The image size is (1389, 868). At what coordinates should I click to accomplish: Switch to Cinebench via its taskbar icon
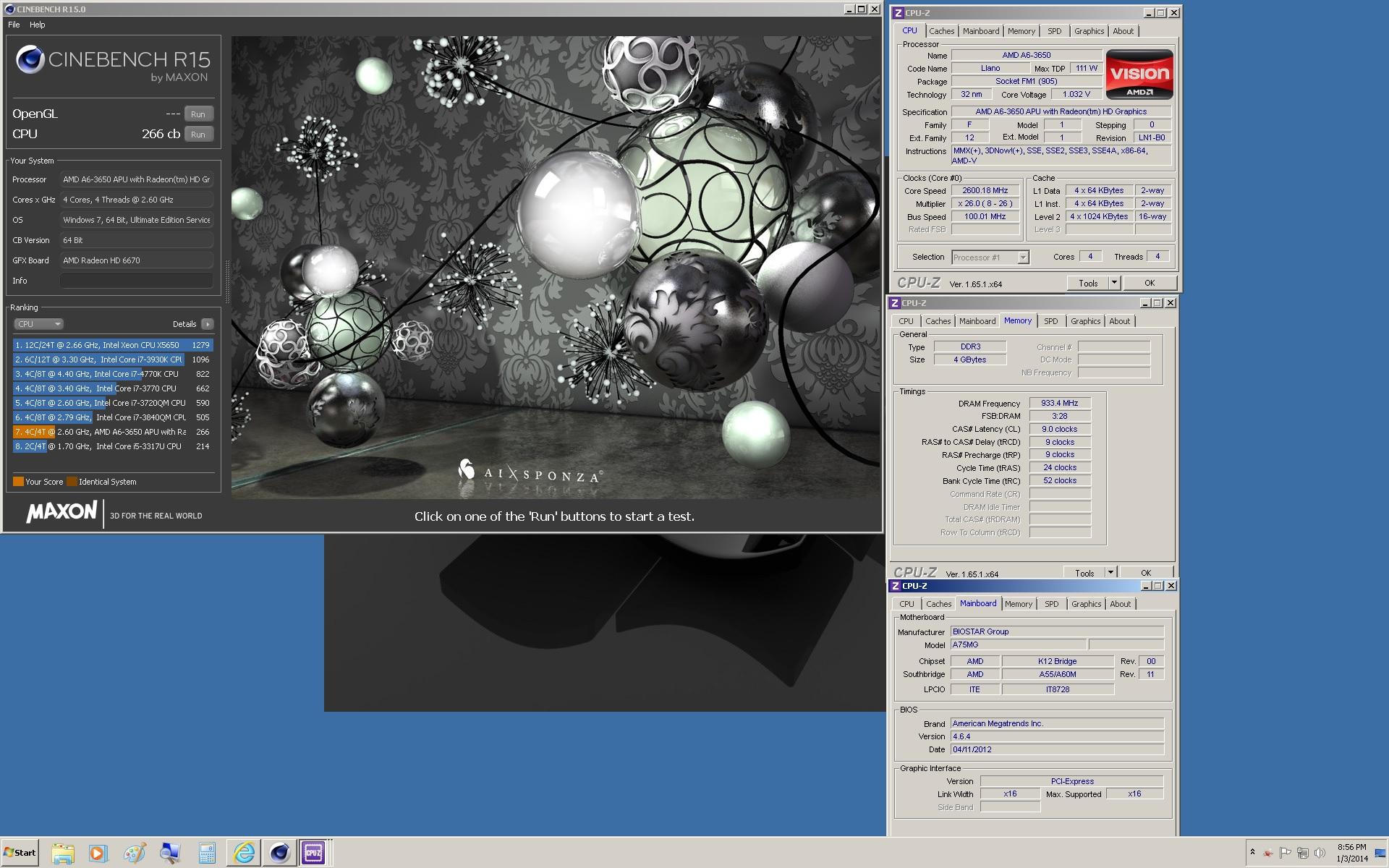[279, 853]
